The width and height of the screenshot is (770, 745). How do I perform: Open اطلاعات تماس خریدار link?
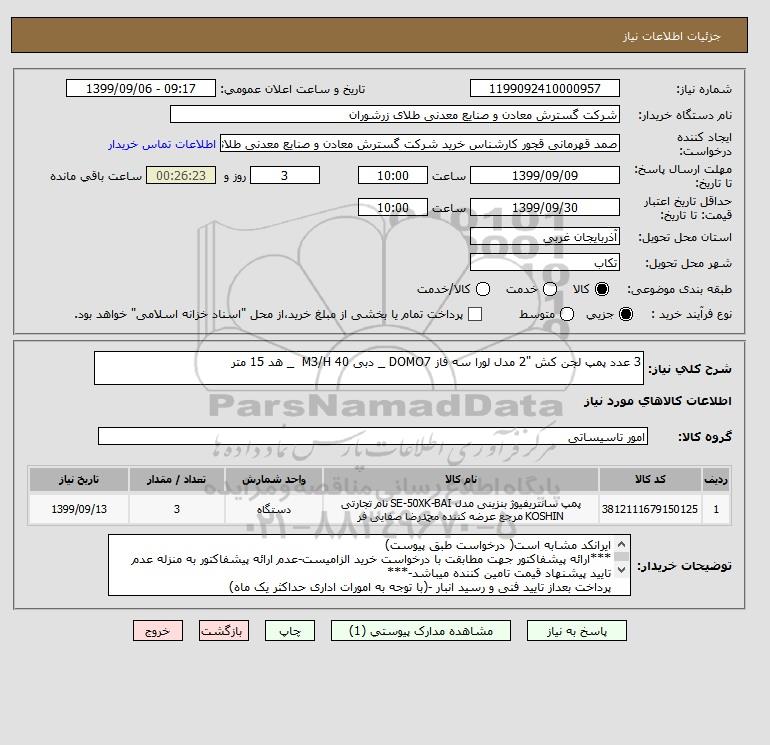pyautogui.click(x=162, y=144)
